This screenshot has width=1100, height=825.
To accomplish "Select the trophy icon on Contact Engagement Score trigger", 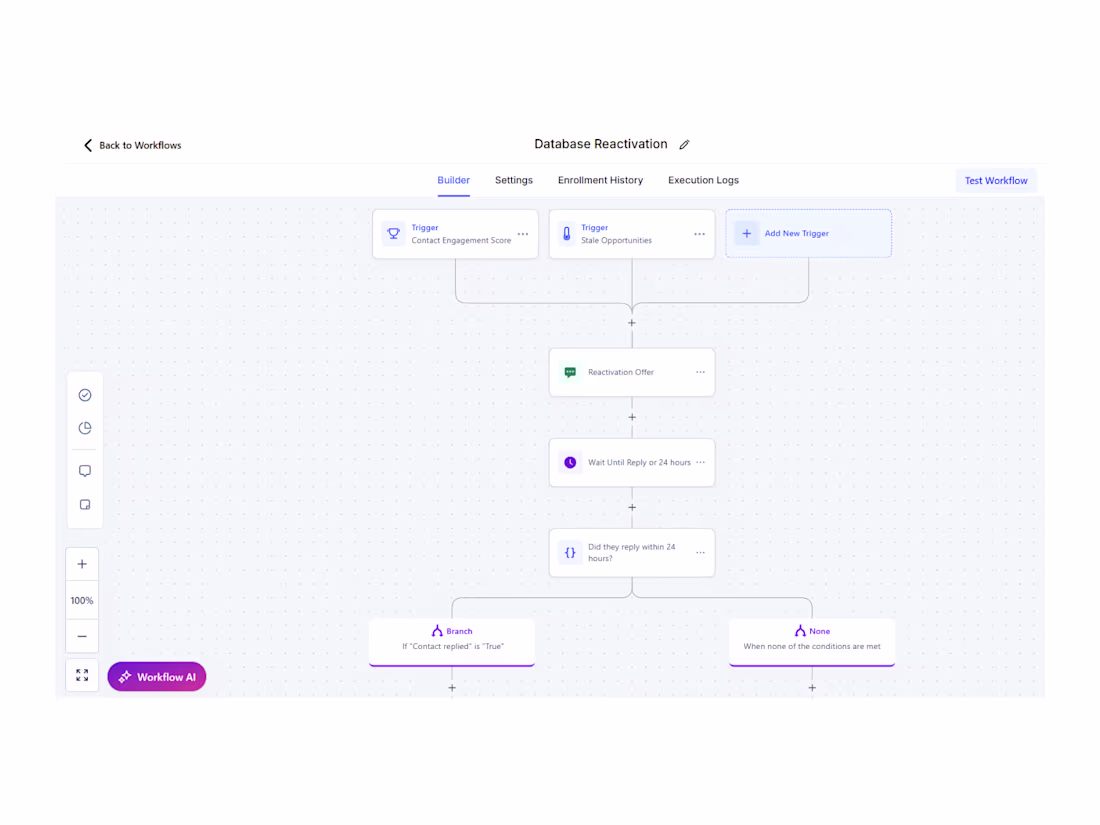I will point(393,233).
